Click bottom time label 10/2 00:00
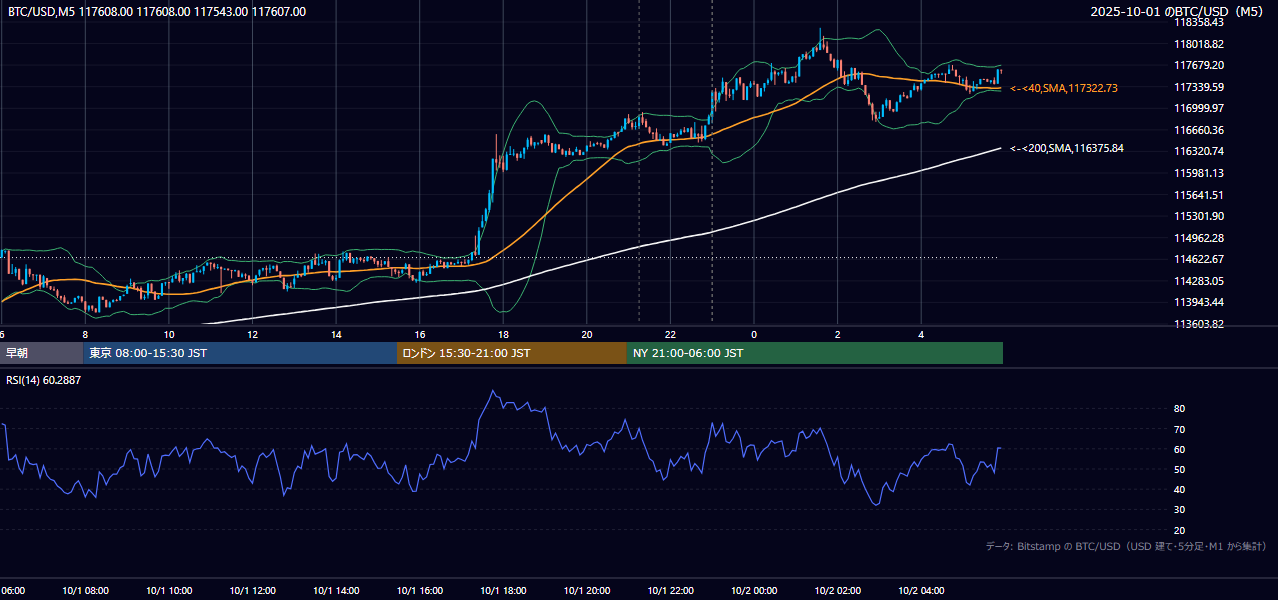Viewport: 1278px width, 600px height. (x=754, y=591)
